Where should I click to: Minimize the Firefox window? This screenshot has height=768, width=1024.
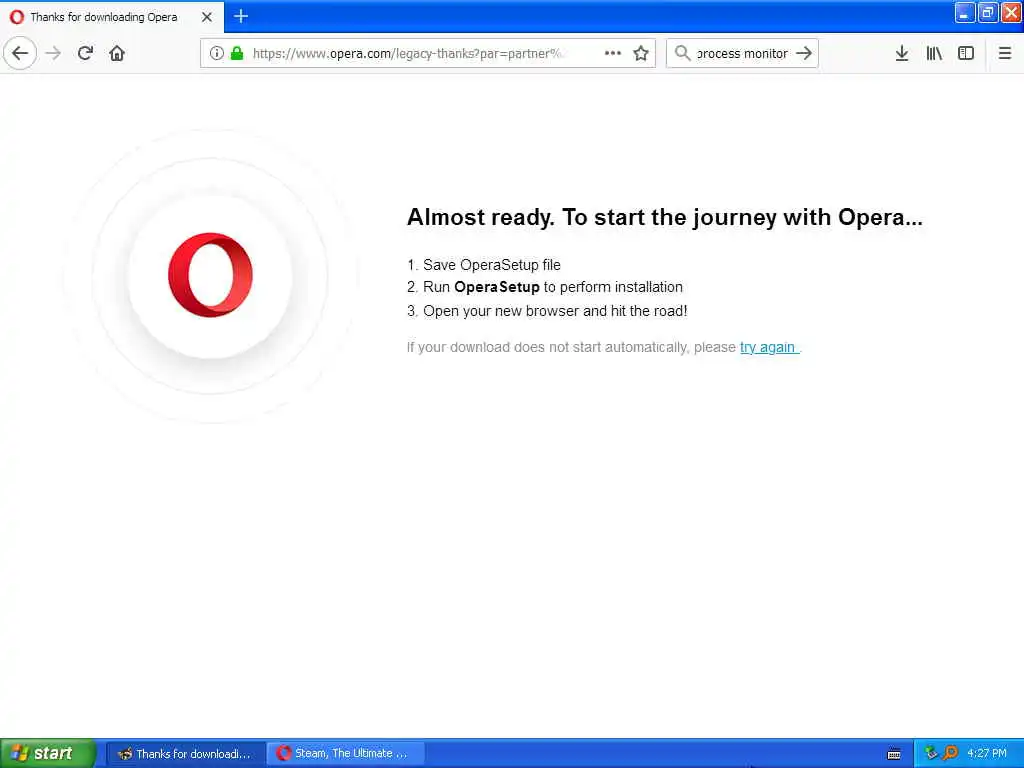click(x=964, y=12)
